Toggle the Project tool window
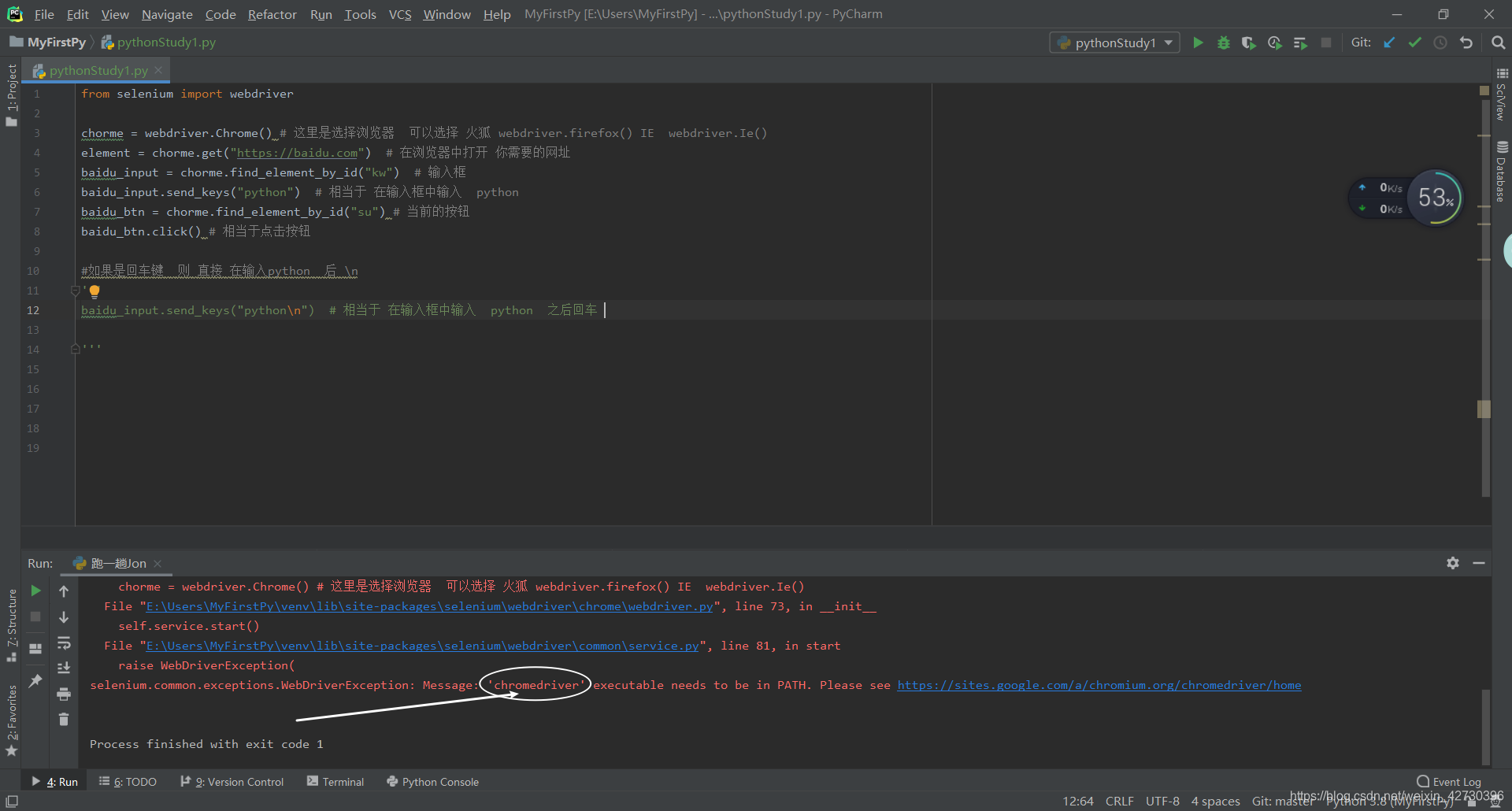This screenshot has height=811, width=1512. [x=11, y=94]
